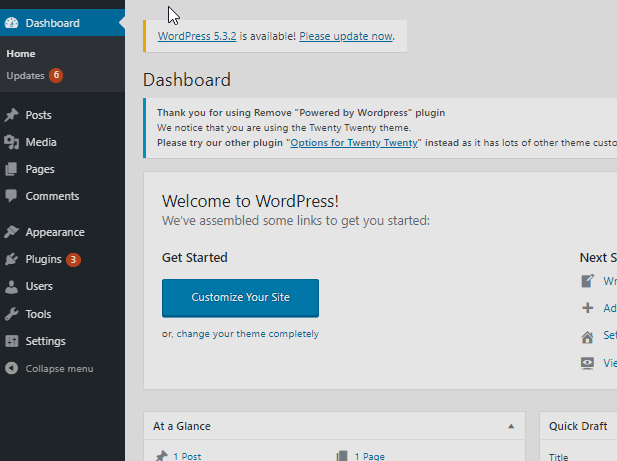The height and width of the screenshot is (461, 617).
Task: Click the Users person icon
Action: pos(11,286)
